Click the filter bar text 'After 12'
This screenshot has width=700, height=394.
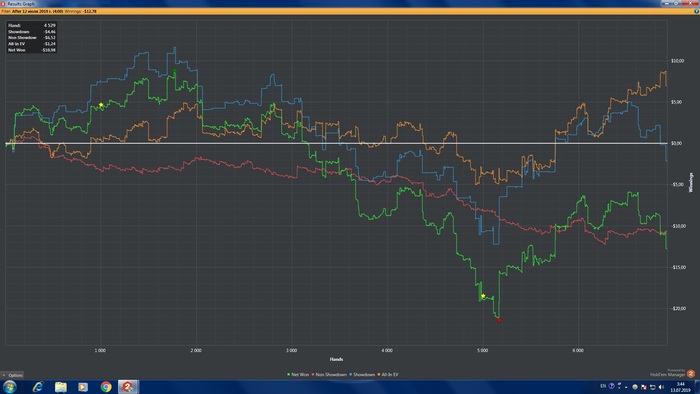[18, 11]
